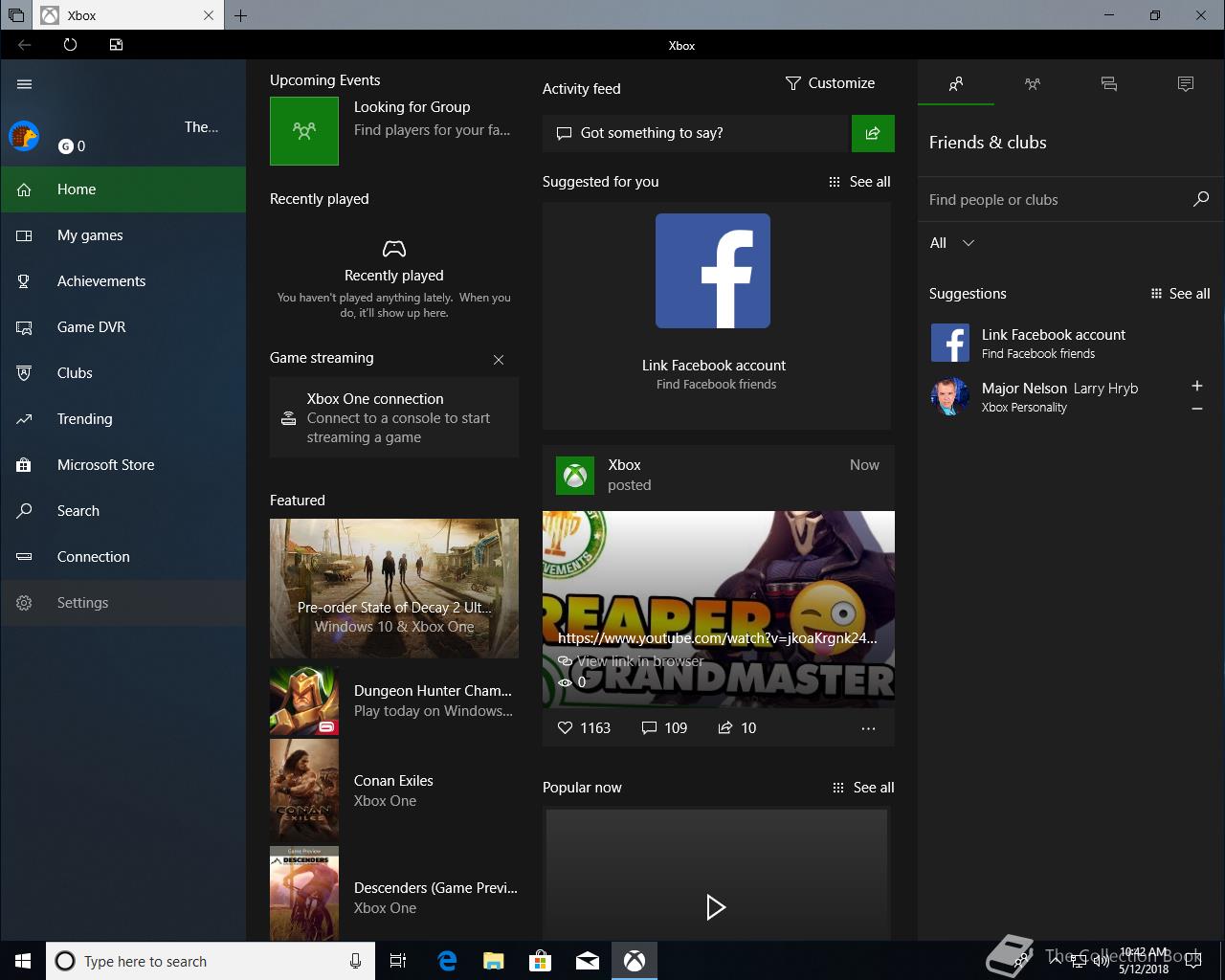1225x980 pixels.
Task: Click Link Facebook account suggestion
Action: point(1071,343)
